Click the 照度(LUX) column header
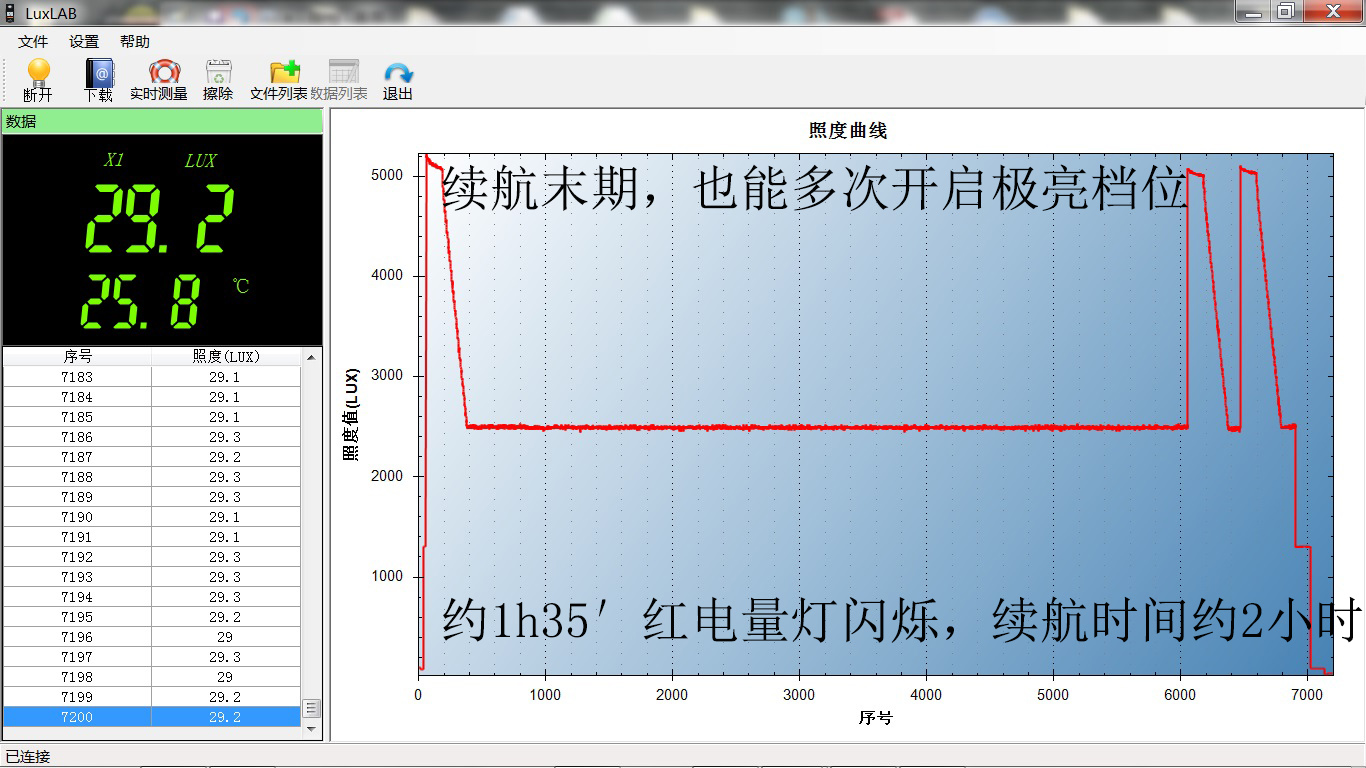This screenshot has height=768, width=1366. pos(225,356)
